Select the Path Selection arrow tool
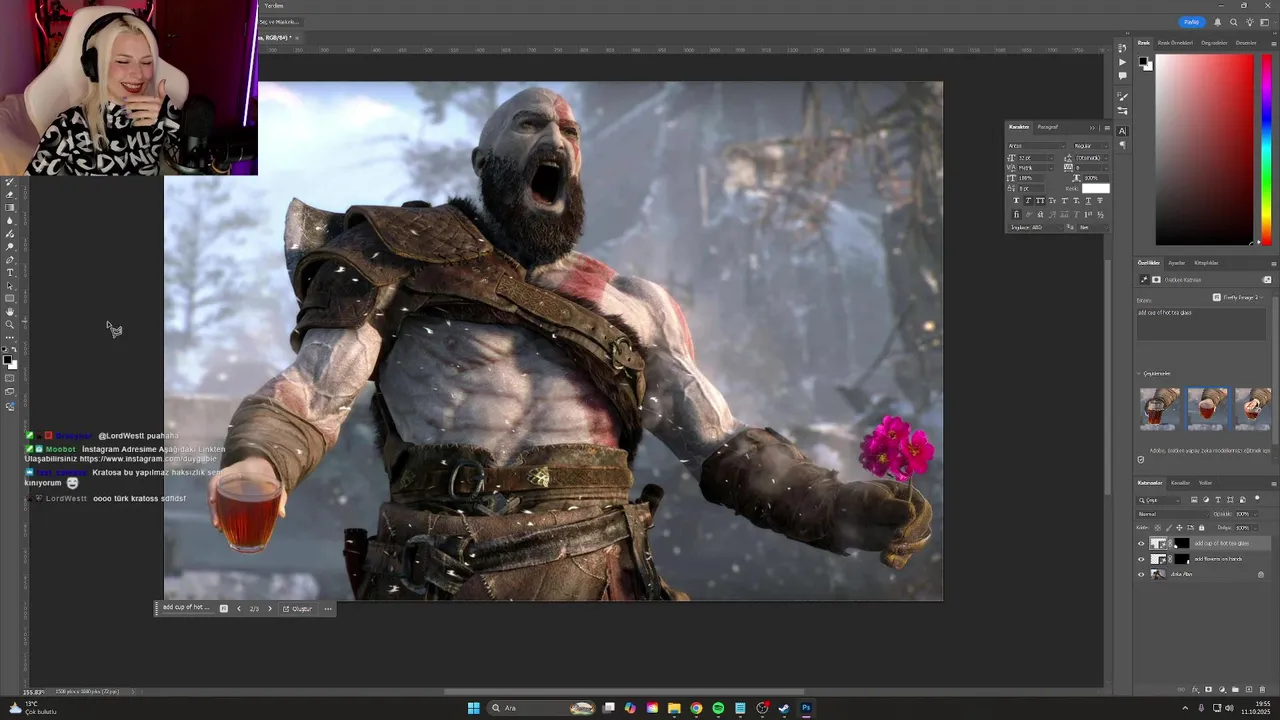This screenshot has width=1280, height=720. (10, 286)
